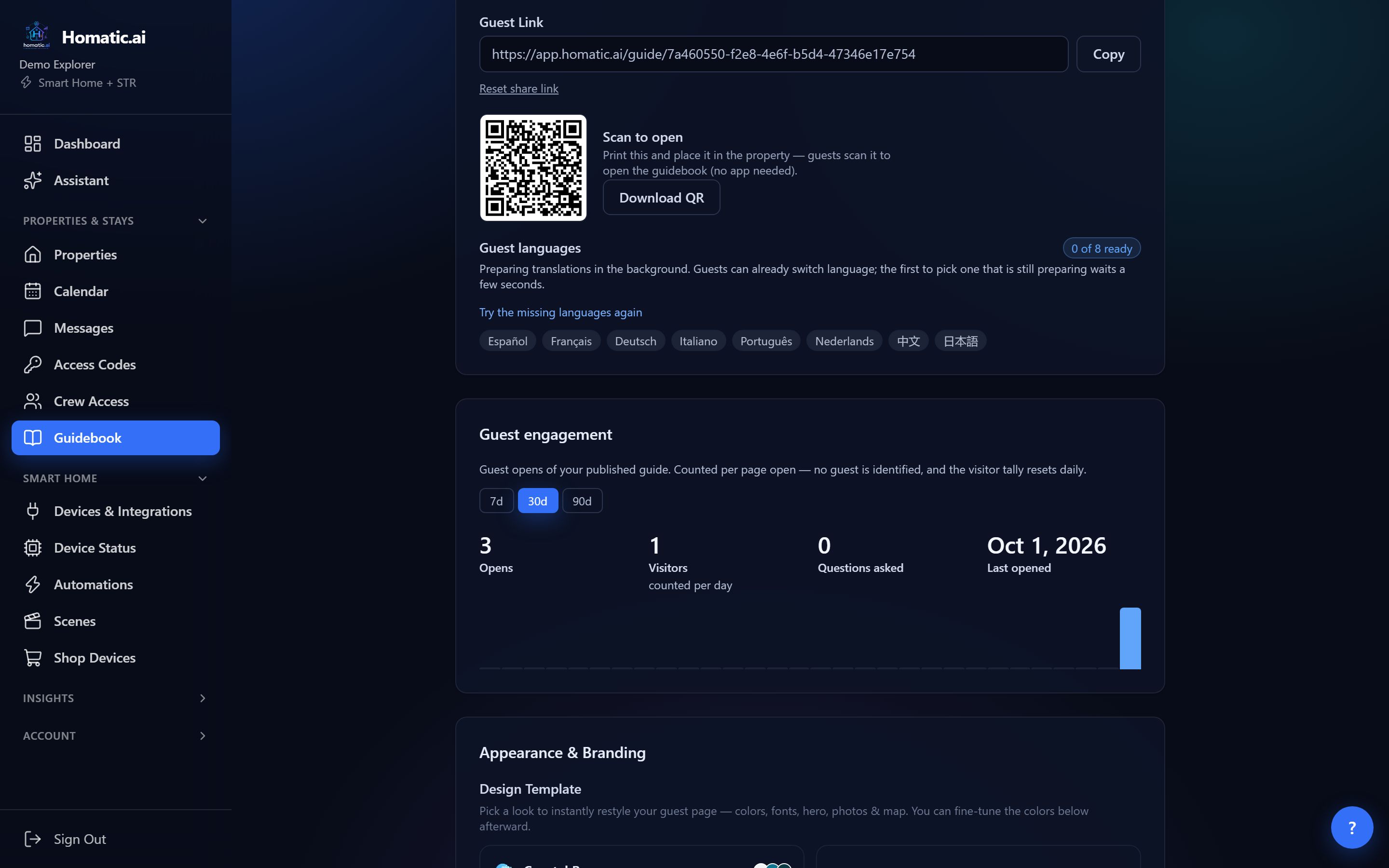Screen dimensions: 1389x868
Task: Copy the guest link
Action: click(x=1108, y=54)
